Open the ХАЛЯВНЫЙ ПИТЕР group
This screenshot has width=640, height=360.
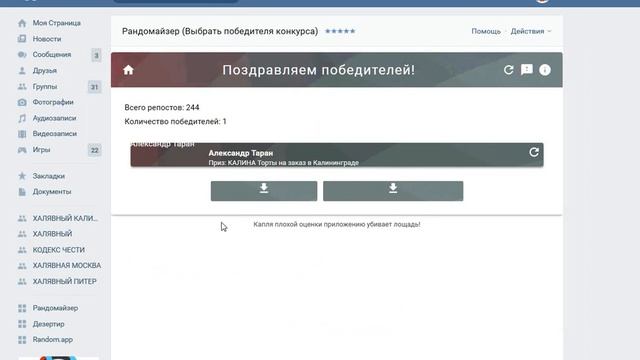64,282
